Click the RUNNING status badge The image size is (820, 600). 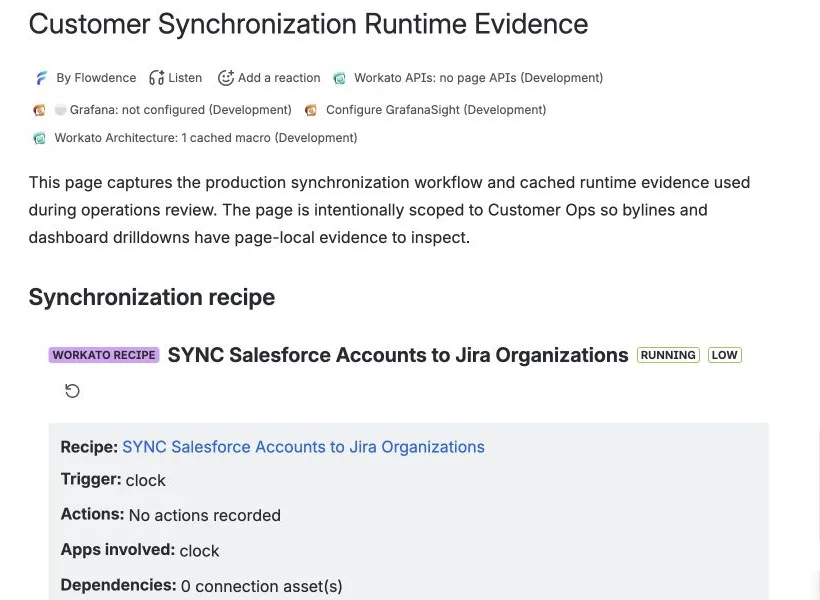tap(668, 355)
